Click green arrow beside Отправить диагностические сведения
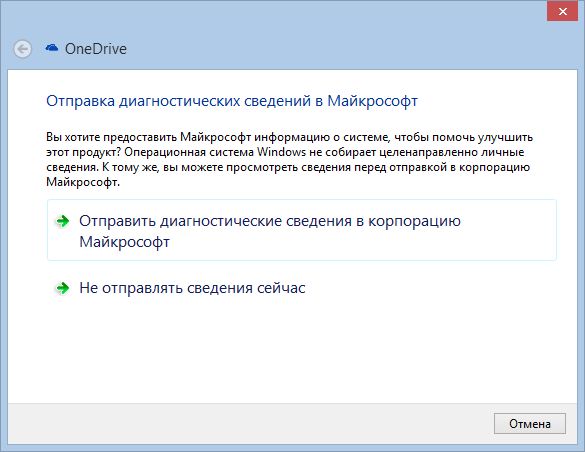 62,221
